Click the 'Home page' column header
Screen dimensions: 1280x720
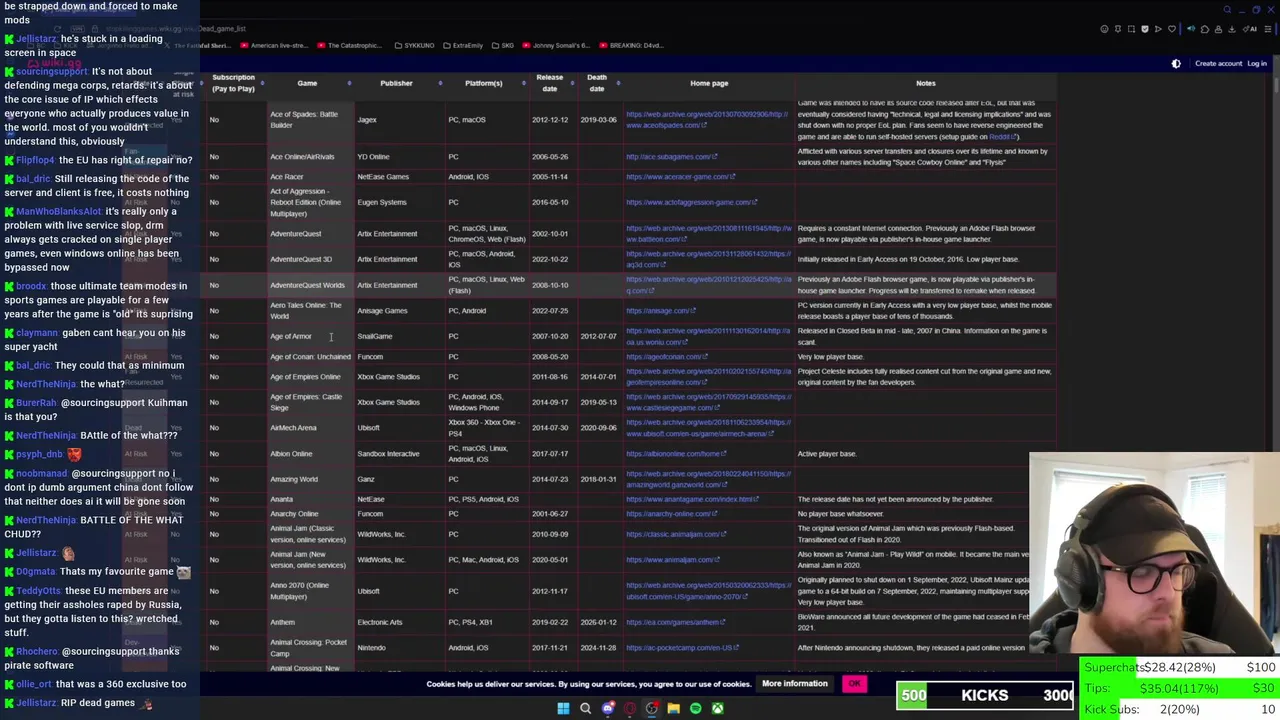coord(709,83)
